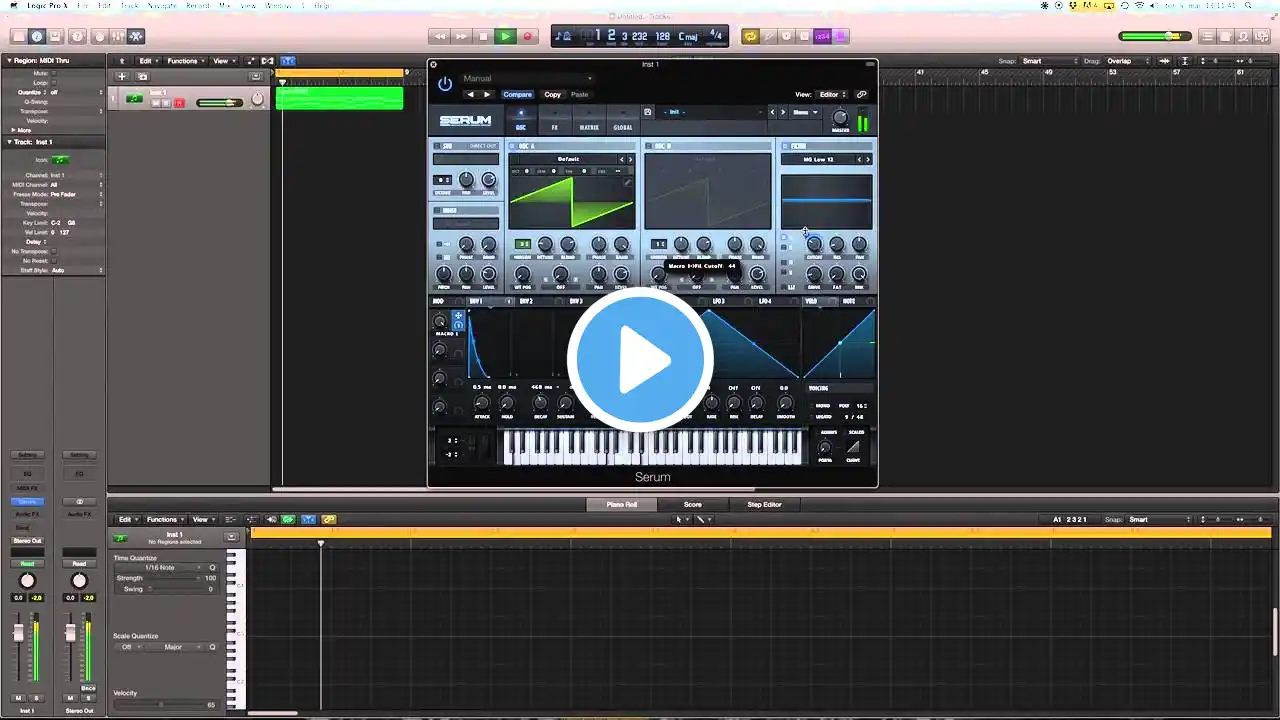Image resolution: width=1280 pixels, height=720 pixels.
Task: Open the Editors scissors button
Action: click(x=137, y=37)
